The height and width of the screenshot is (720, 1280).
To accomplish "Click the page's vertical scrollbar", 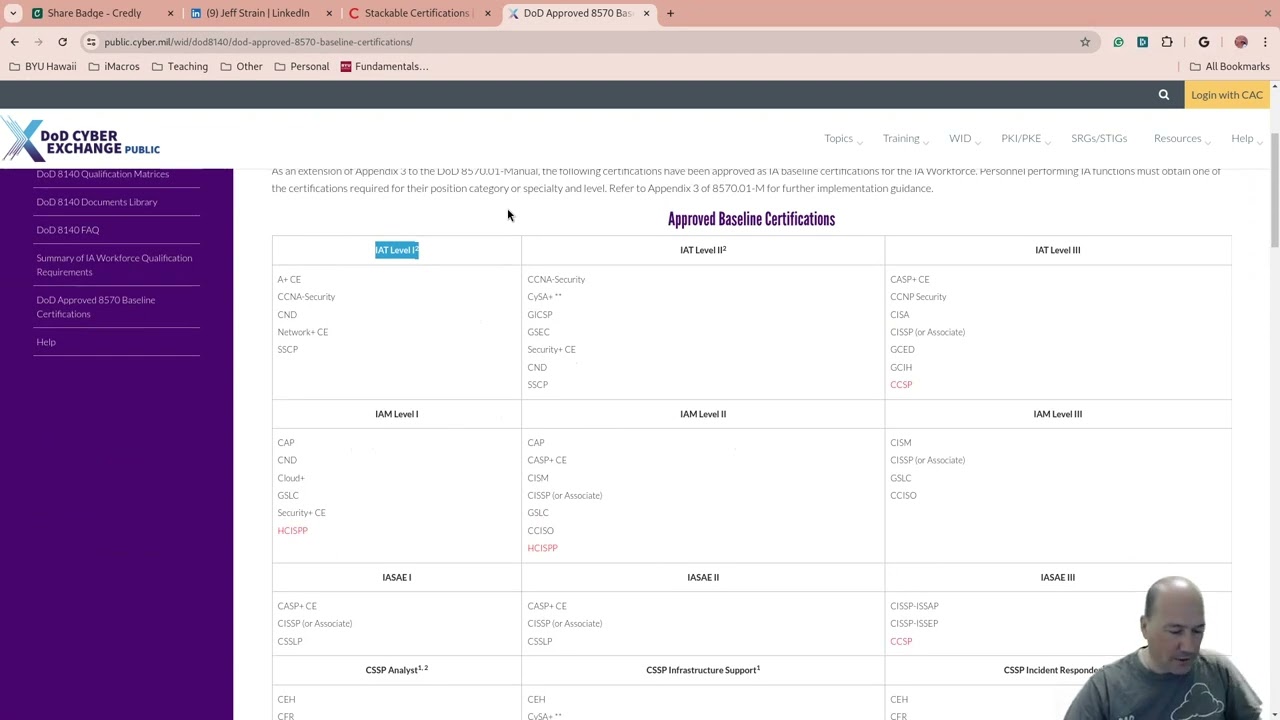I will 1274,190.
